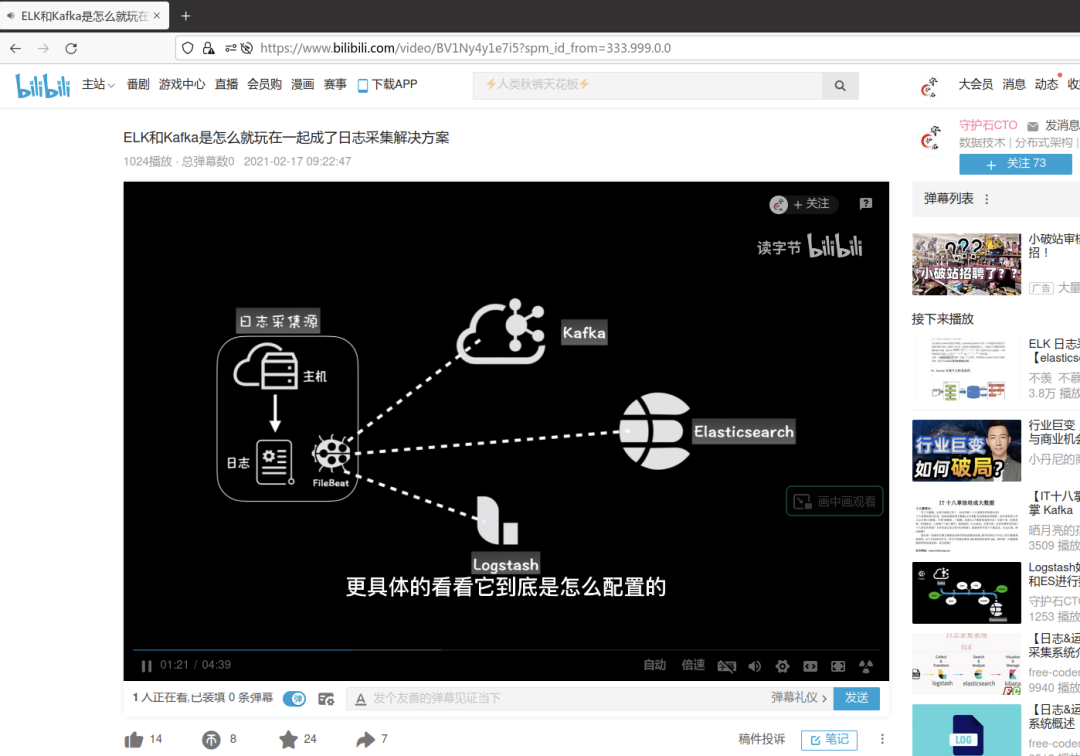This screenshot has height=756, width=1080.
Task: Open 会员购 navigation item
Action: (x=264, y=84)
